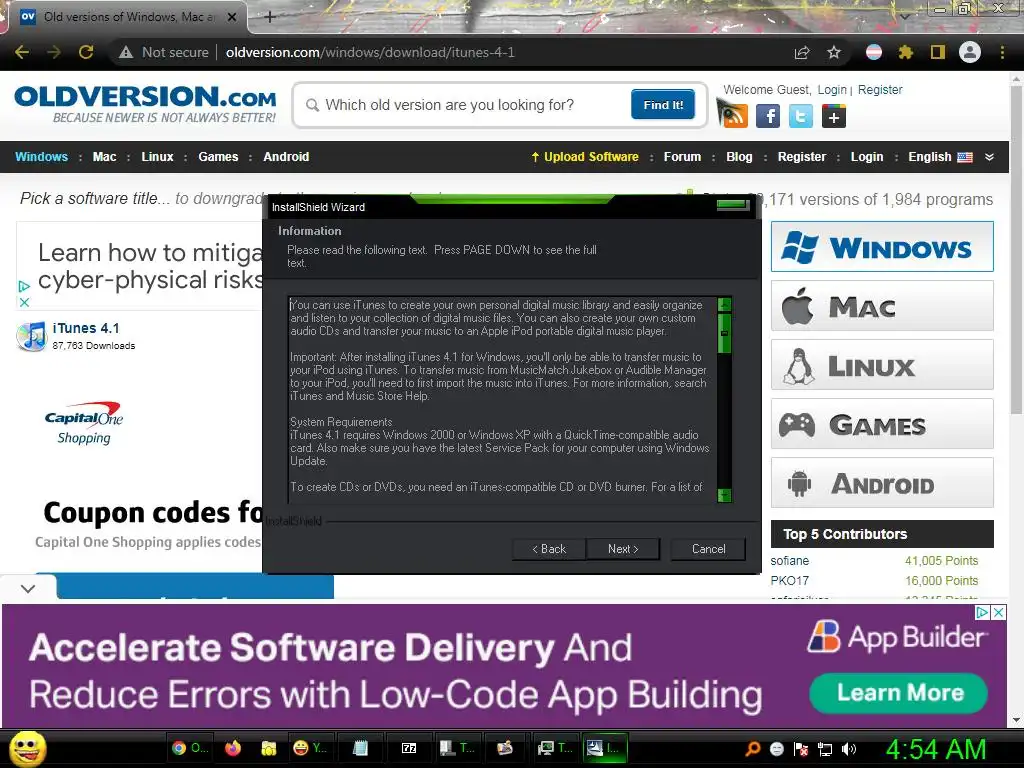The width and height of the screenshot is (1024, 768).
Task: Bookmark this page with the star icon
Action: click(834, 52)
